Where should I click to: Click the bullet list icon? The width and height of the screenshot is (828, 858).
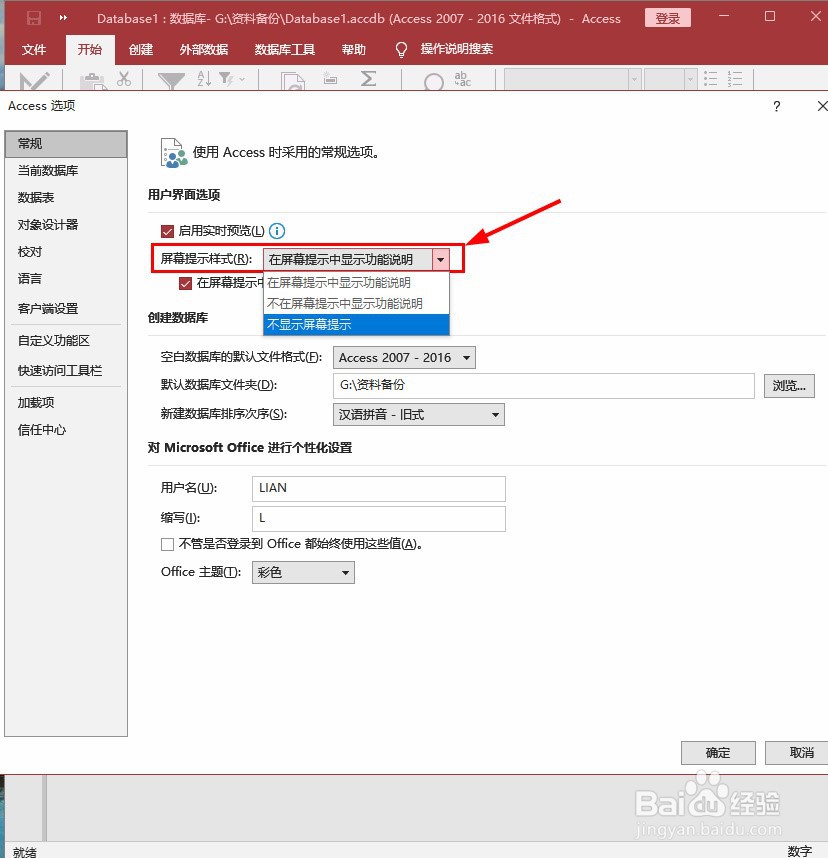[x=710, y=79]
